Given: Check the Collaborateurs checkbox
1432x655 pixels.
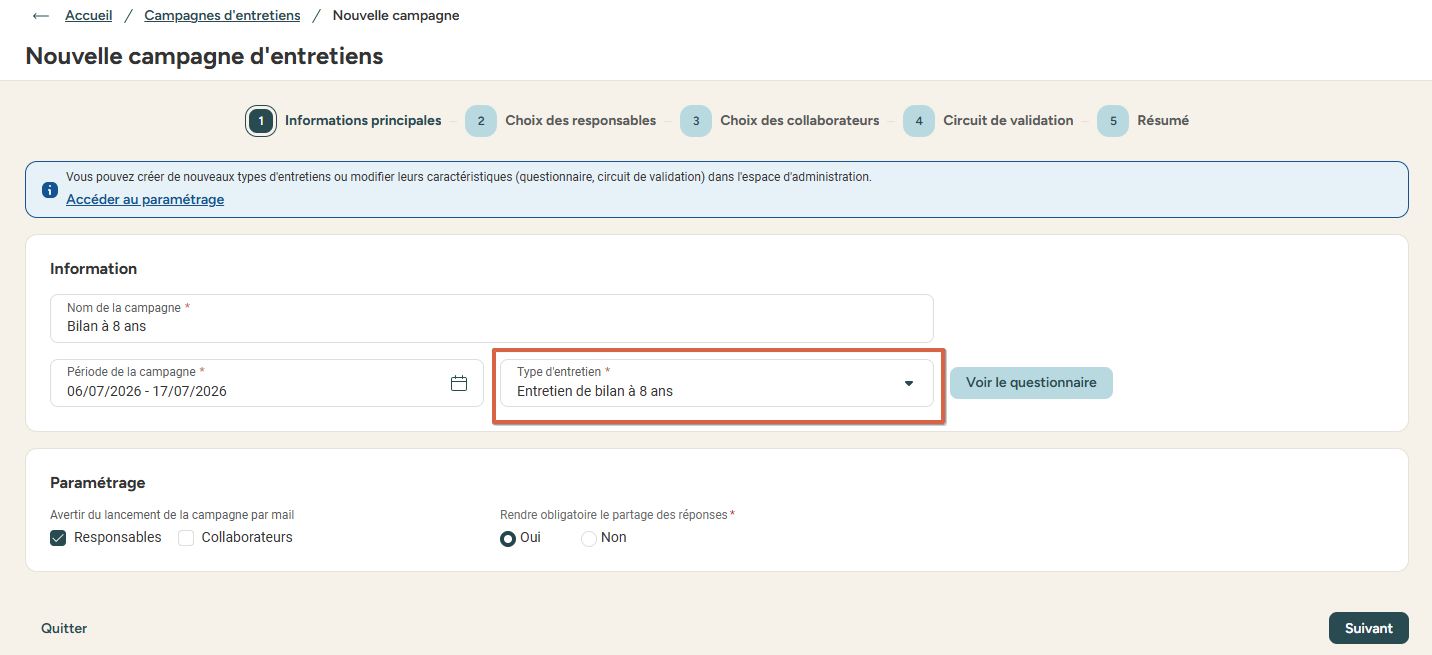Looking at the screenshot, I should click(x=186, y=538).
